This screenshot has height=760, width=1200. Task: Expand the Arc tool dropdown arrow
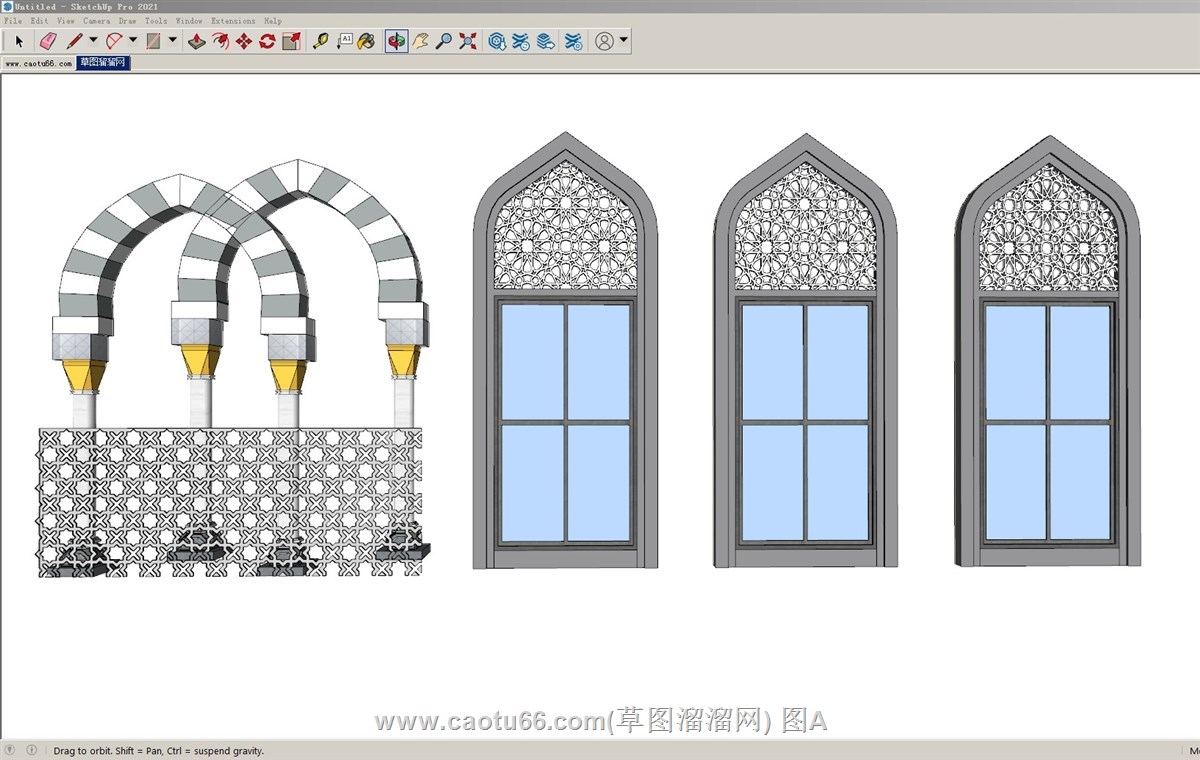click(133, 41)
